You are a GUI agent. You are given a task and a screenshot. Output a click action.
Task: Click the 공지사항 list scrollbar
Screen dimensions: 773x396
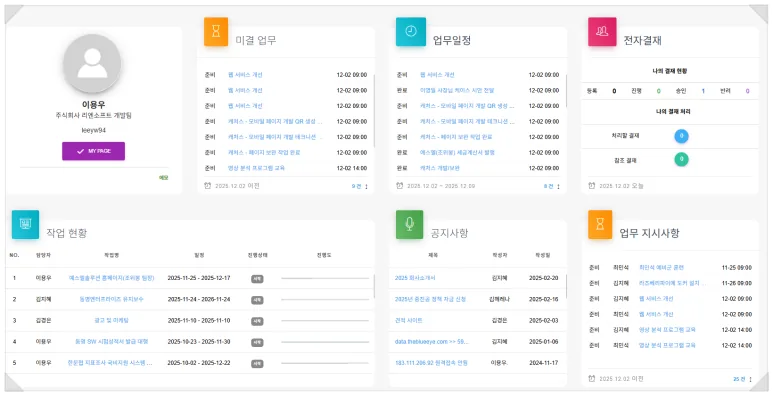tap(566, 287)
